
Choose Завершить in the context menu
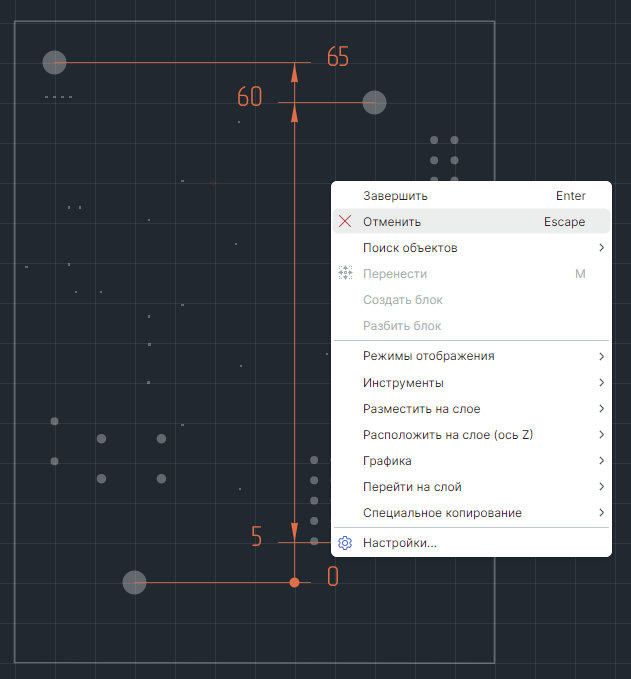tap(395, 196)
